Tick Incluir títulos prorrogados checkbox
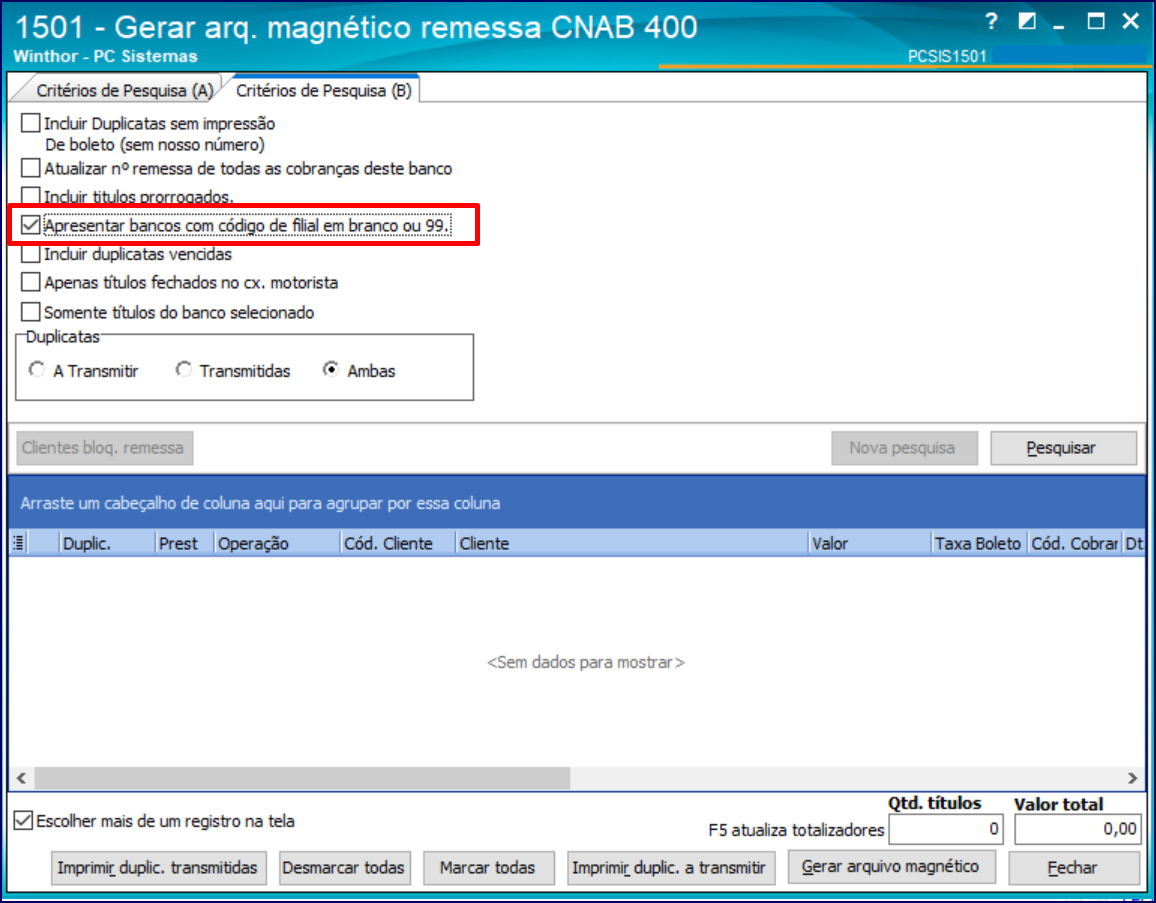Screen dimensions: 1156x903 30,195
